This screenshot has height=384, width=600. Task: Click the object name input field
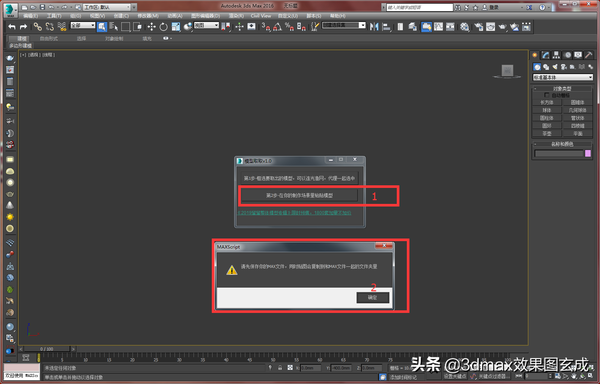559,154
